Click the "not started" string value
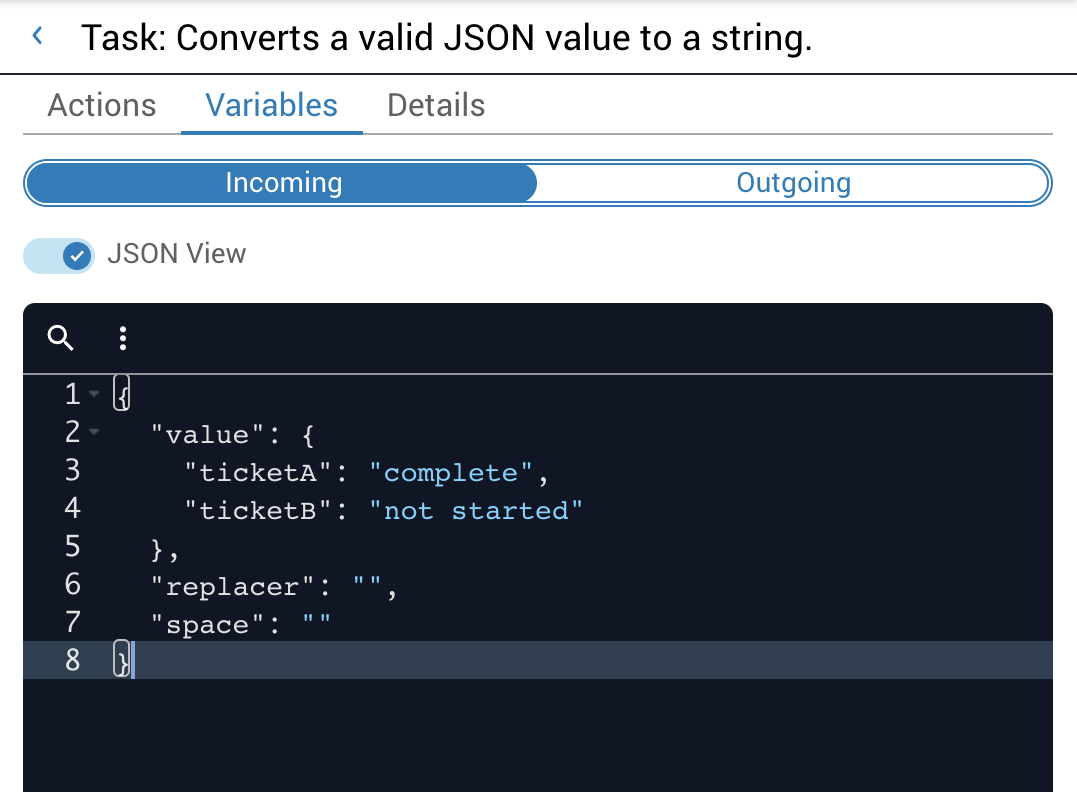1077x792 pixels. coord(476,510)
